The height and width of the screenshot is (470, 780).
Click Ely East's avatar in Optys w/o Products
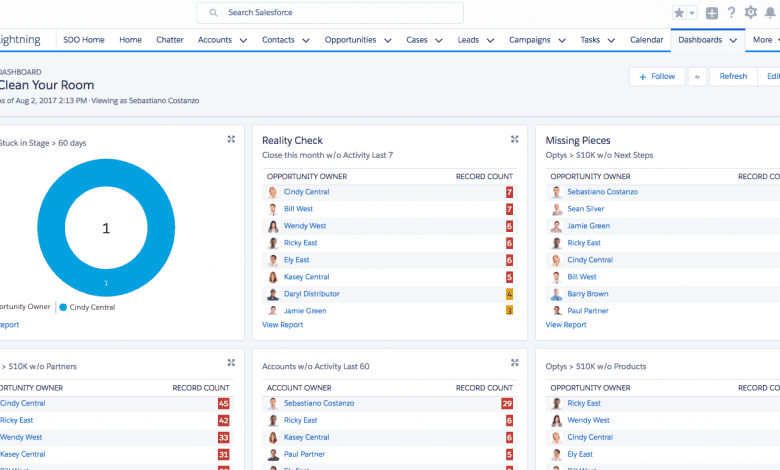point(556,455)
